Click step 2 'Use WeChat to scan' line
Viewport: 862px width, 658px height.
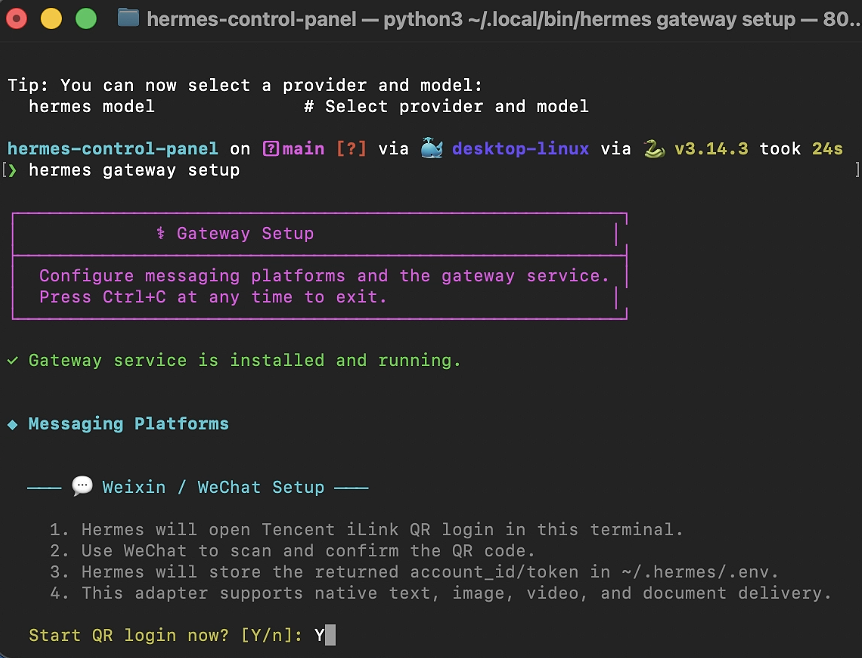click(292, 551)
